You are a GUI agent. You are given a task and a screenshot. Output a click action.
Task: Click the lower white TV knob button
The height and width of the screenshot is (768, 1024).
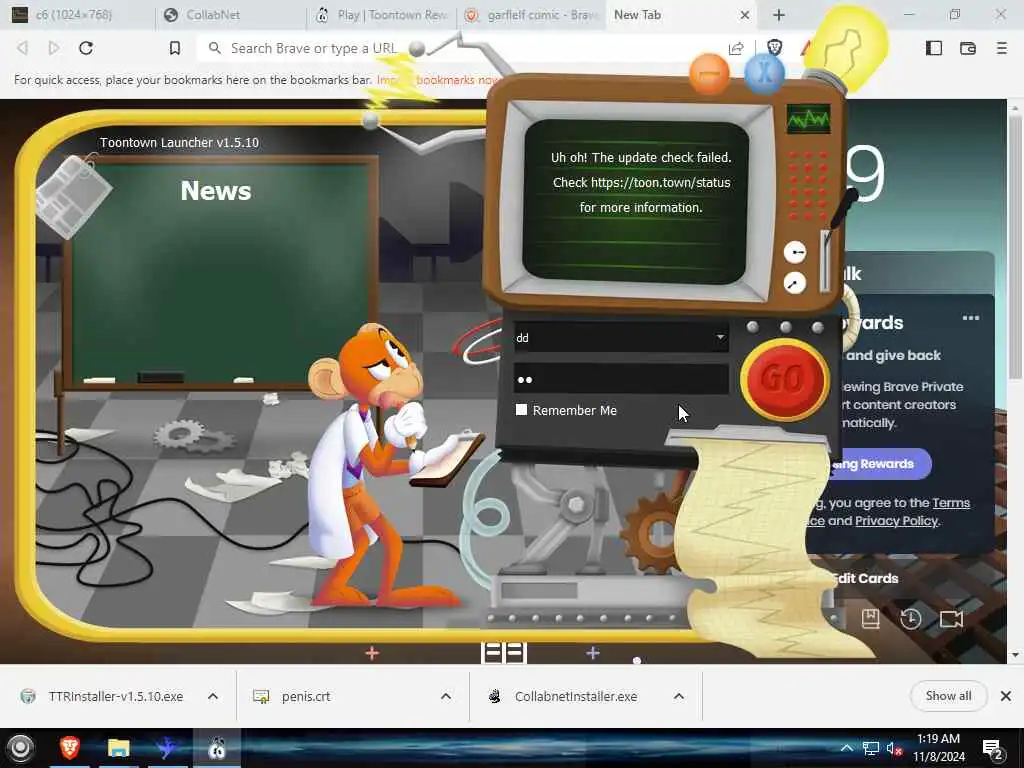(x=794, y=283)
